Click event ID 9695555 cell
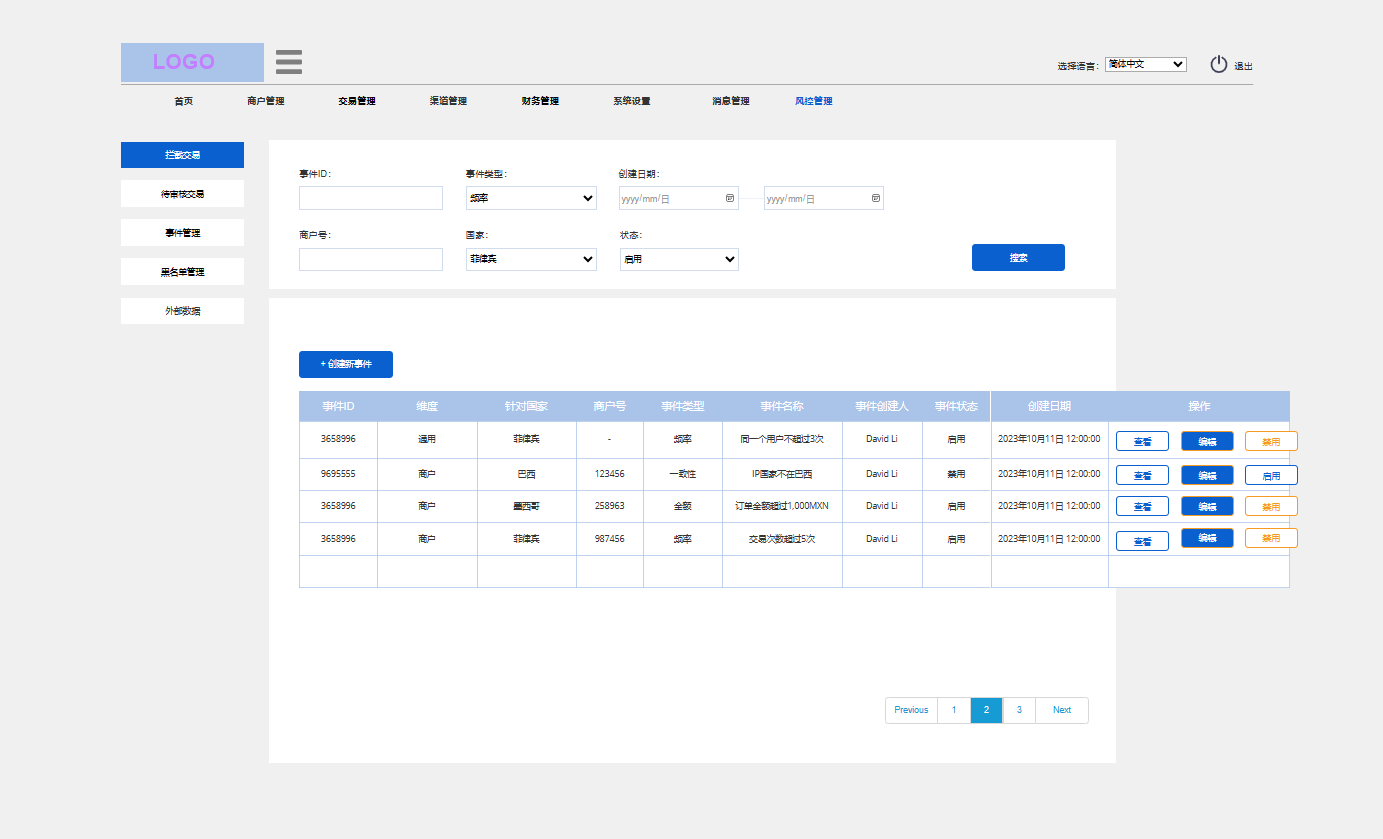 (x=338, y=474)
